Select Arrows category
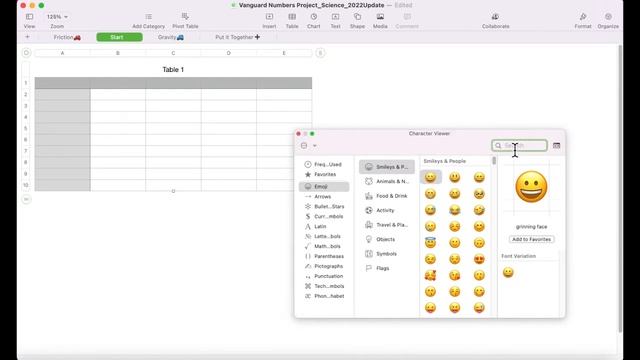This screenshot has width=640, height=360. coord(324,196)
